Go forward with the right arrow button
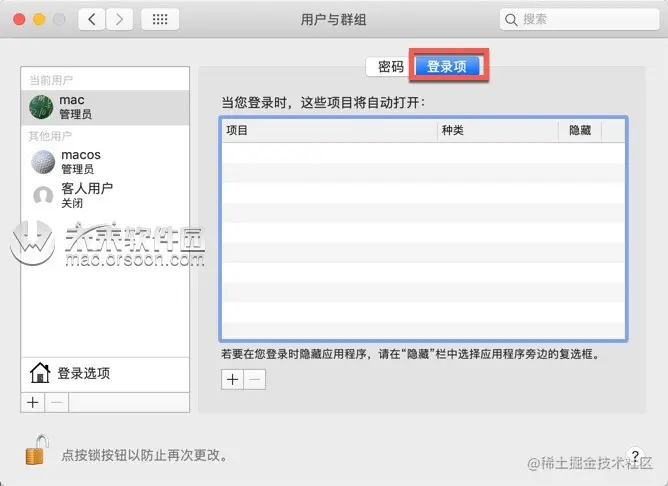This screenshot has width=668, height=486. (x=119, y=19)
